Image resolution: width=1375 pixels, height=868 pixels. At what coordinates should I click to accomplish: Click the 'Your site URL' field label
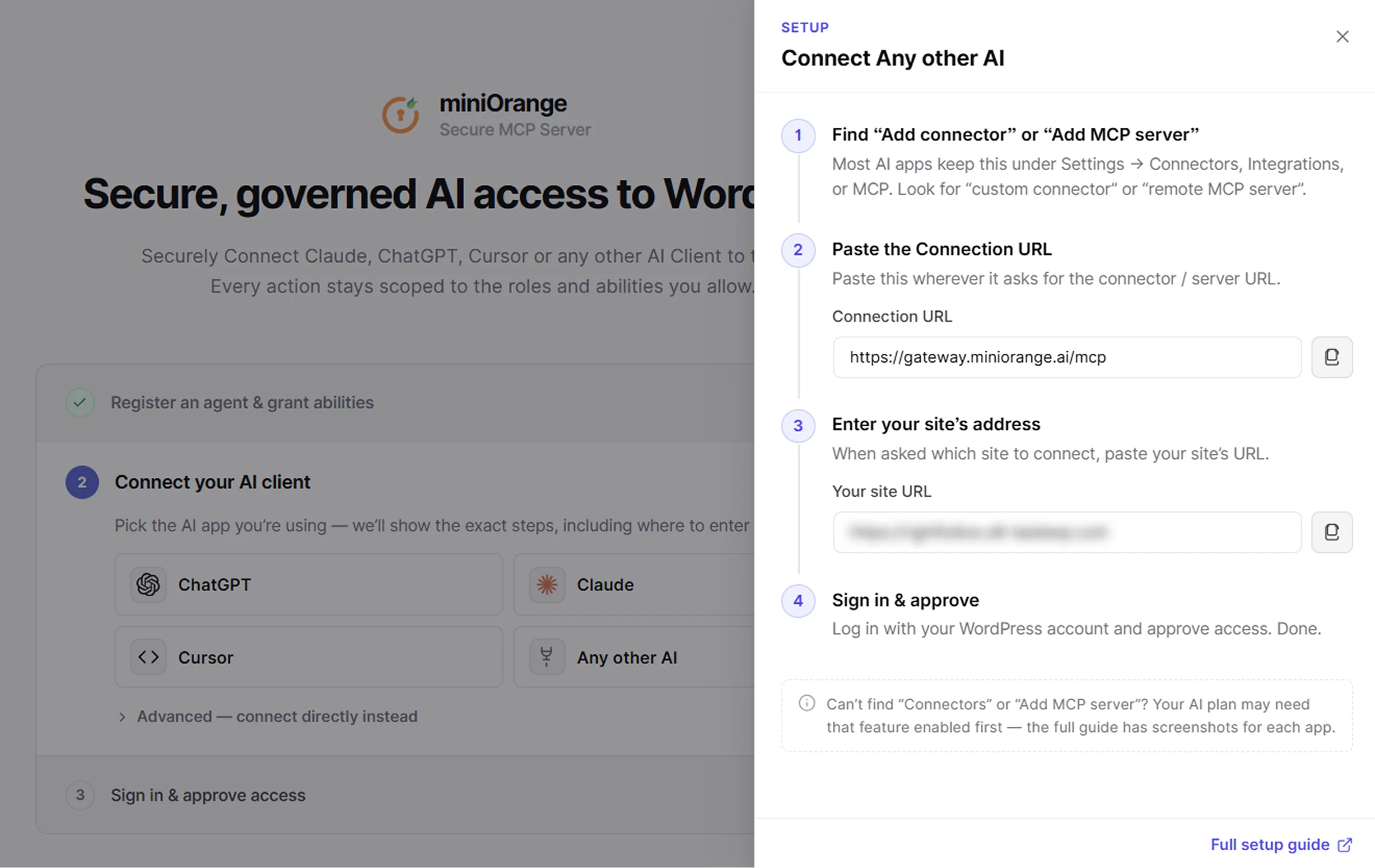(x=882, y=492)
